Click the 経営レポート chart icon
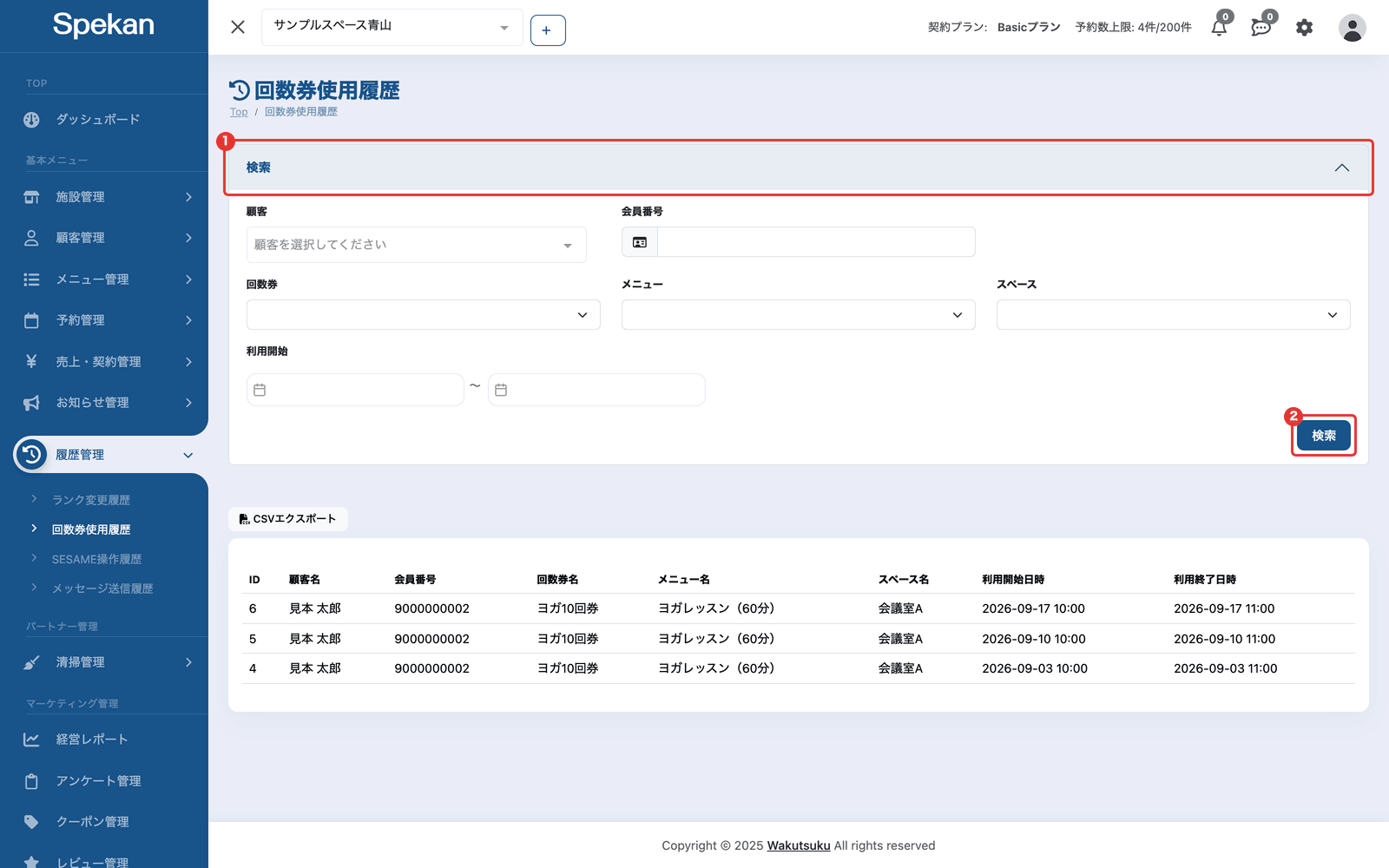 click(31, 740)
